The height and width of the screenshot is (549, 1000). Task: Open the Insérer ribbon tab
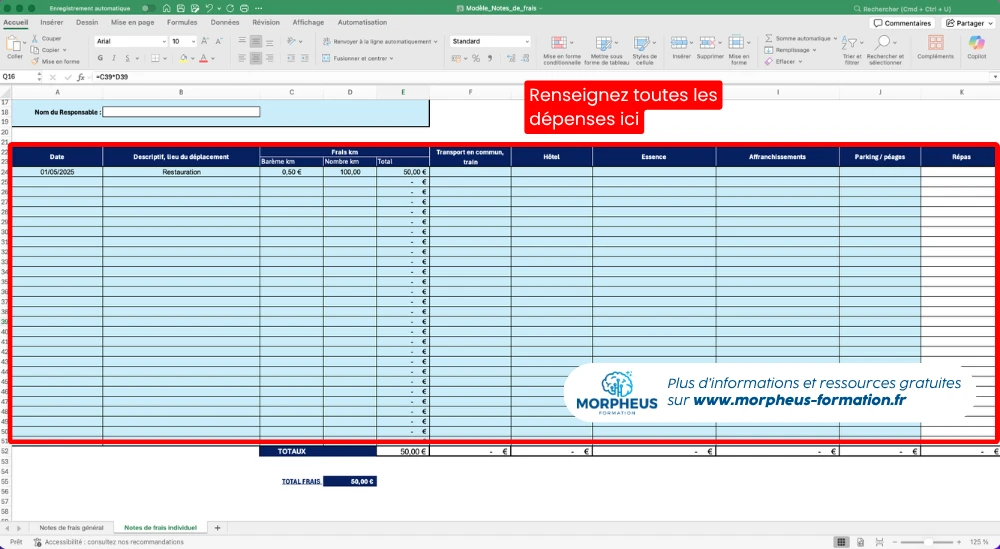pyautogui.click(x=52, y=22)
